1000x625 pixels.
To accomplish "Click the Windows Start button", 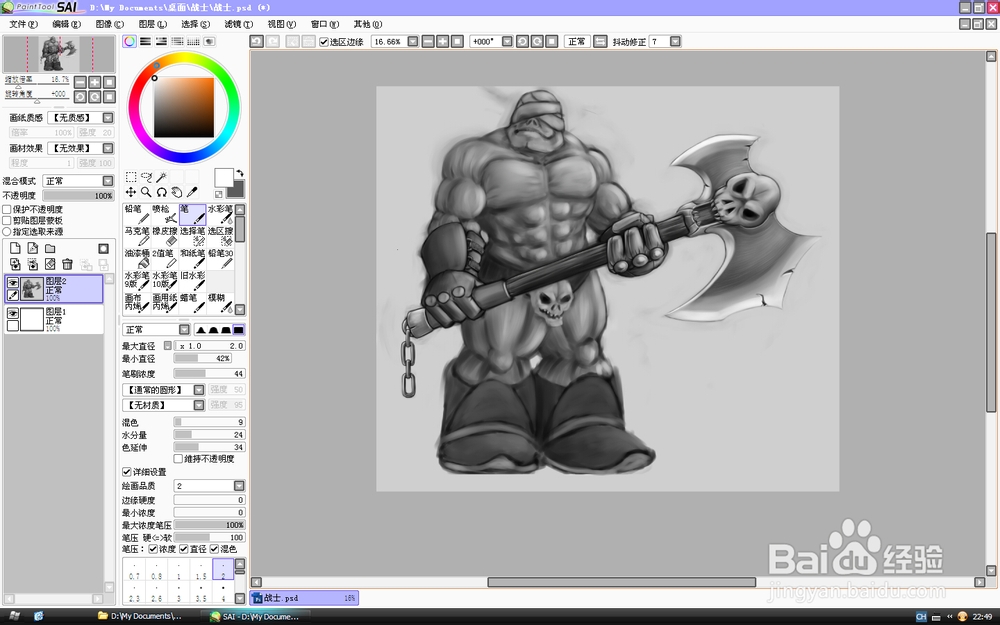I will 13,616.
